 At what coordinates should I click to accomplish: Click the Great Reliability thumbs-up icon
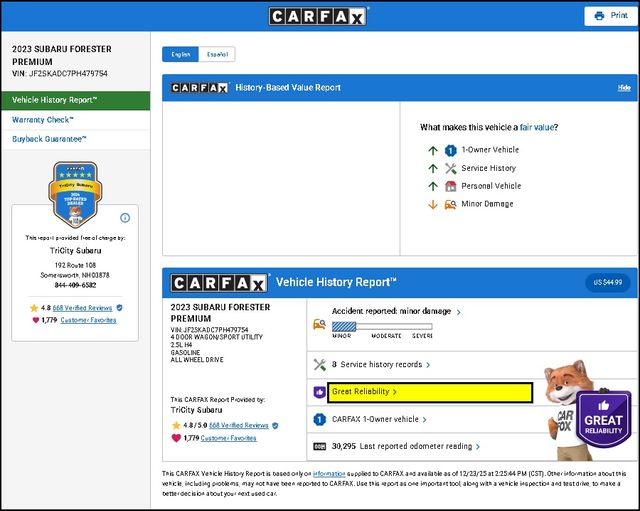320,392
